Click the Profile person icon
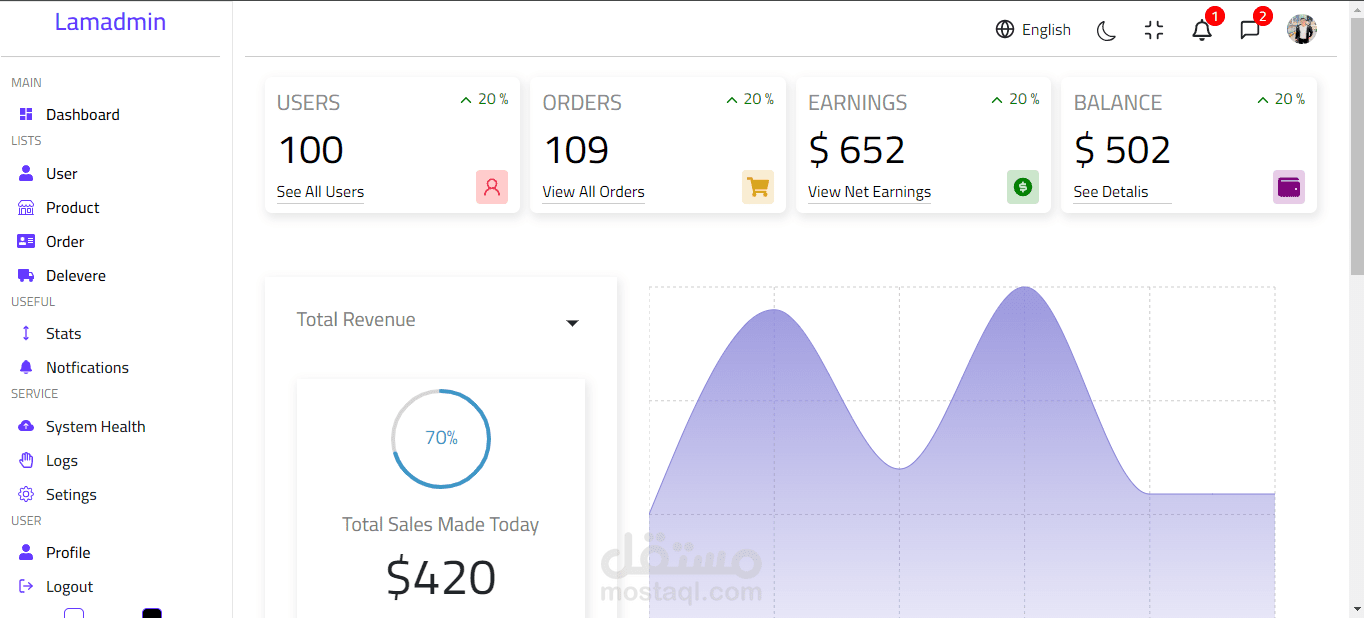 [26, 552]
